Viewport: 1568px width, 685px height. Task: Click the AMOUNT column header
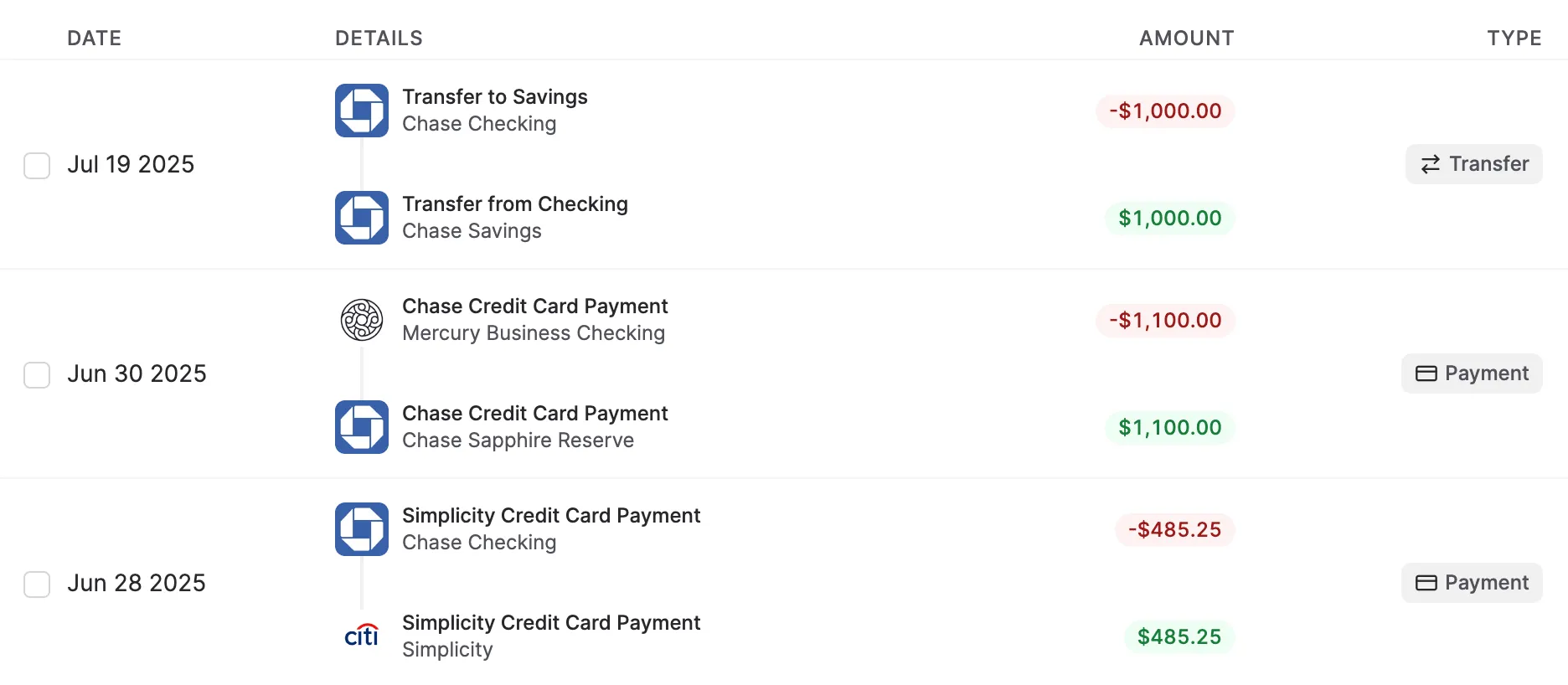[x=1185, y=38]
